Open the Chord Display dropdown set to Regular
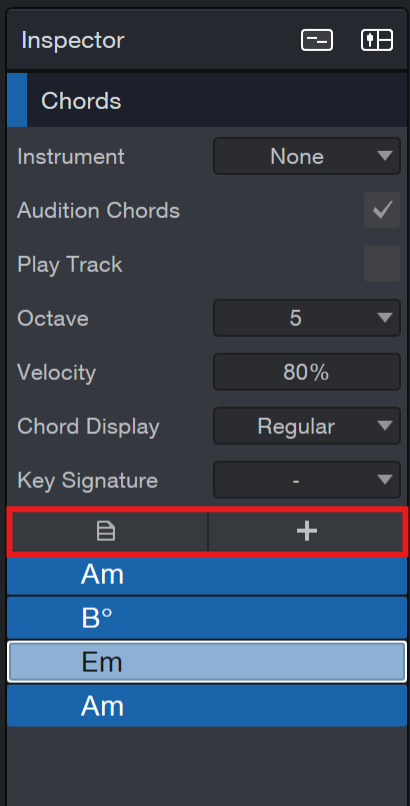The image size is (410, 806). click(x=307, y=426)
